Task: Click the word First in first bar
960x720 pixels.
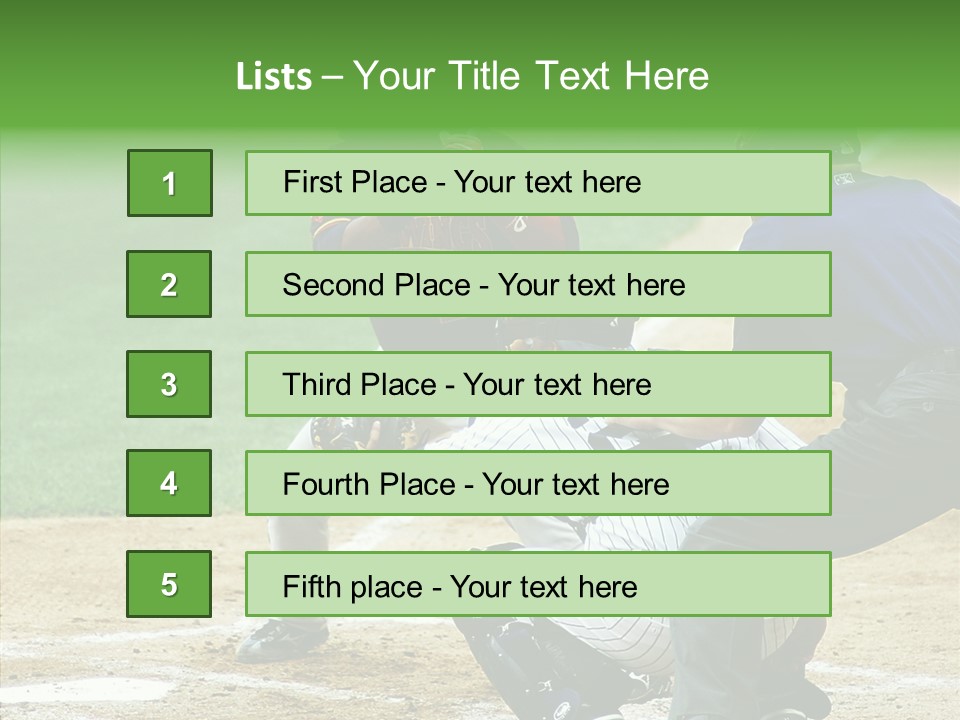Action: (x=305, y=182)
